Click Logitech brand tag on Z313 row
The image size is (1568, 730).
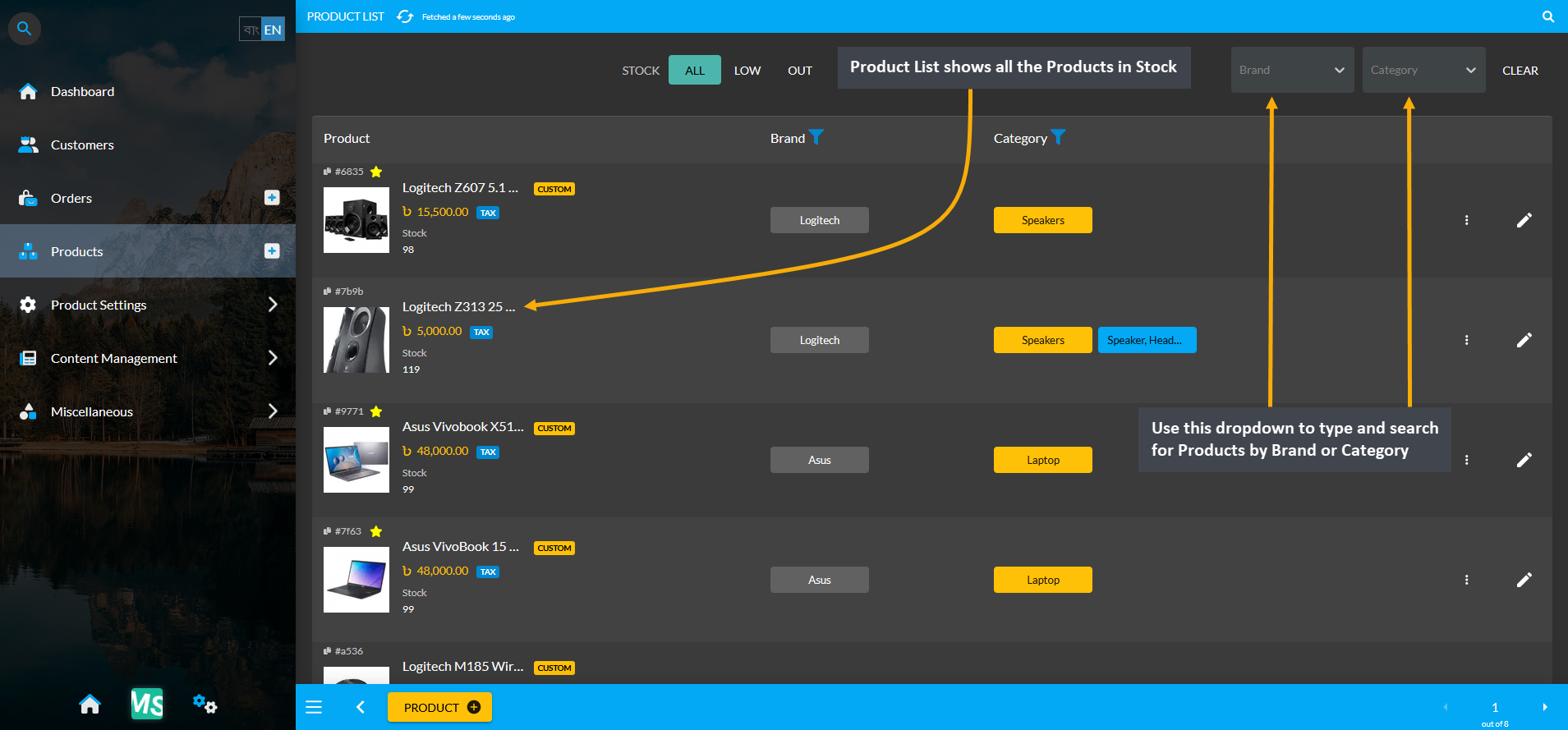click(x=820, y=340)
